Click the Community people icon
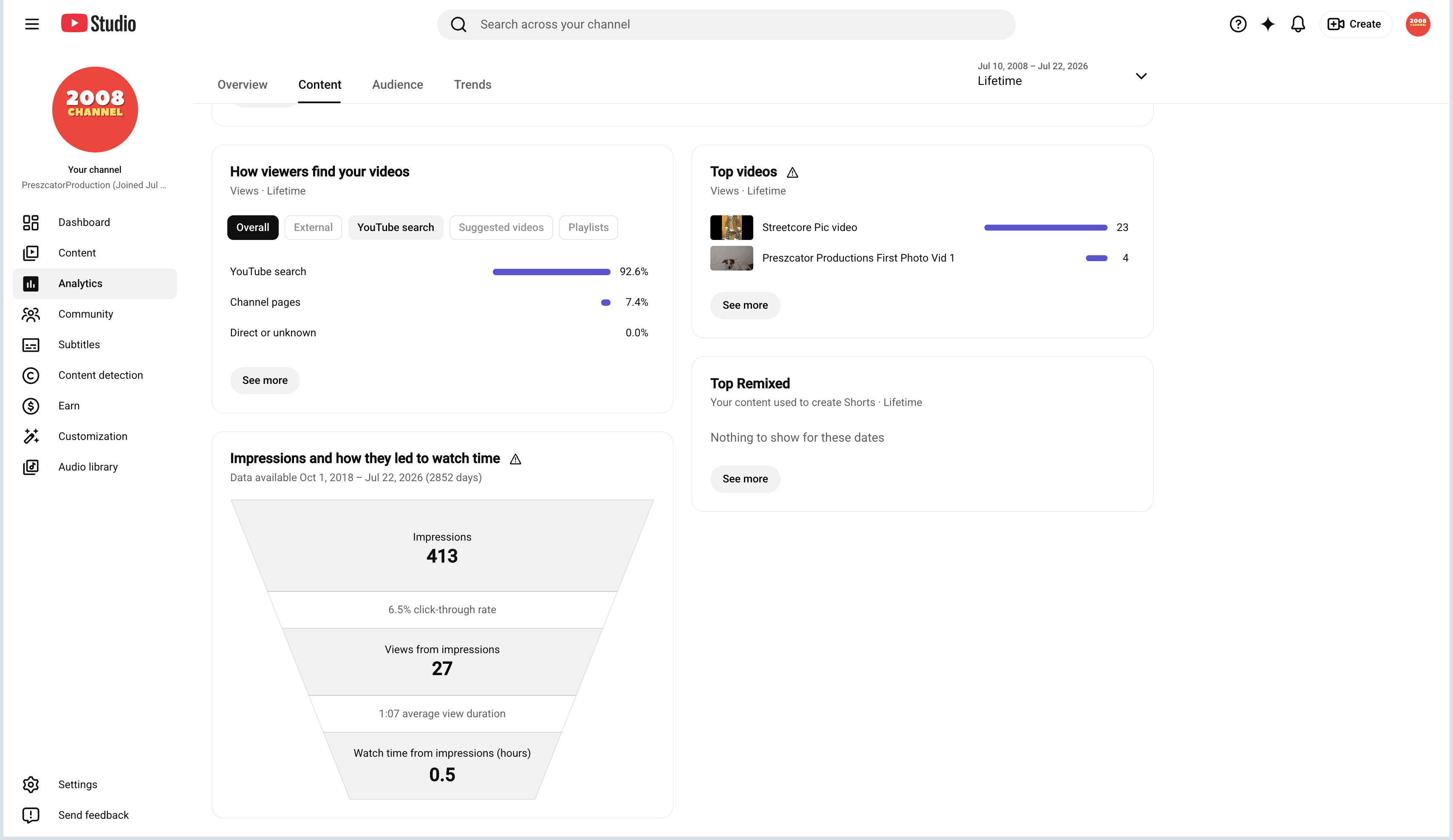1453x840 pixels. 31,314
